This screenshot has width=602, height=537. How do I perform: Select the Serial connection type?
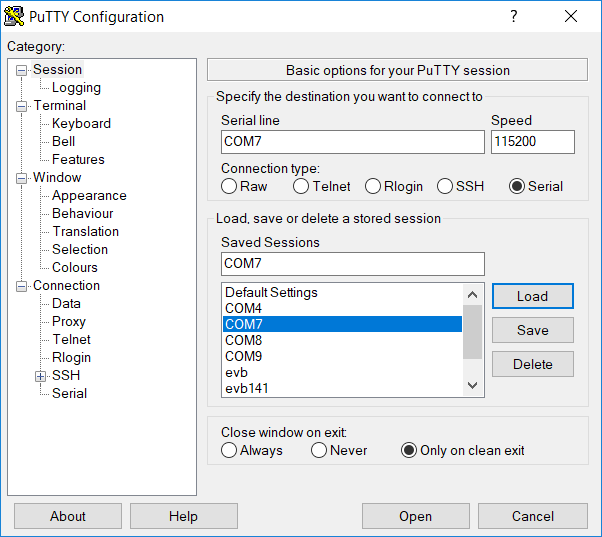pos(517,186)
